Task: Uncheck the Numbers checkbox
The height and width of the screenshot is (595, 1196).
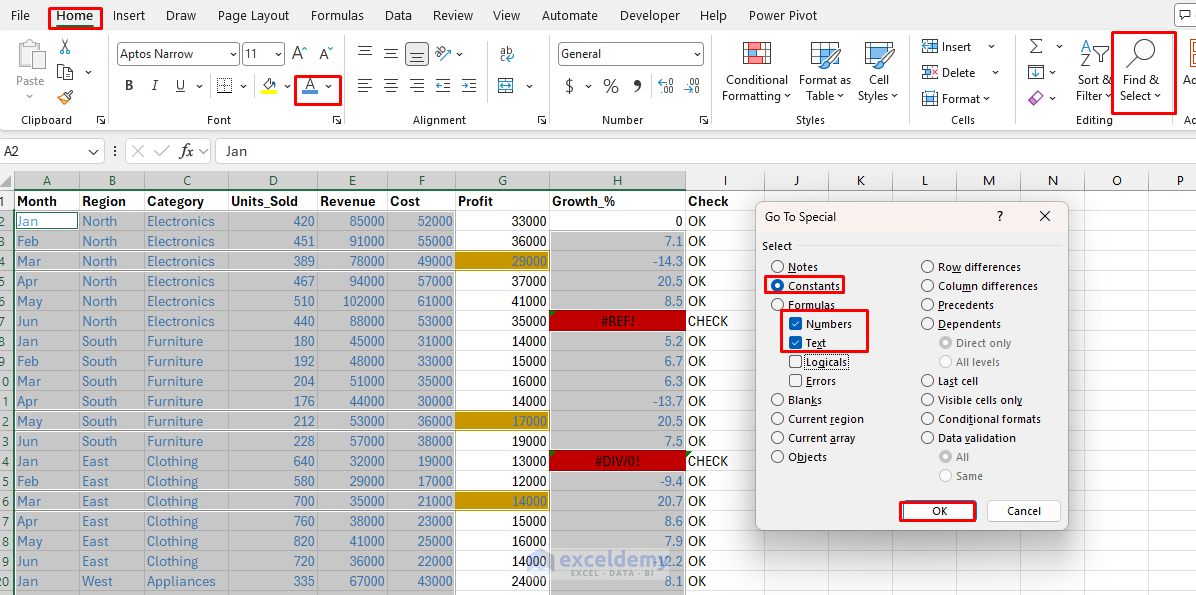Action: [796, 324]
